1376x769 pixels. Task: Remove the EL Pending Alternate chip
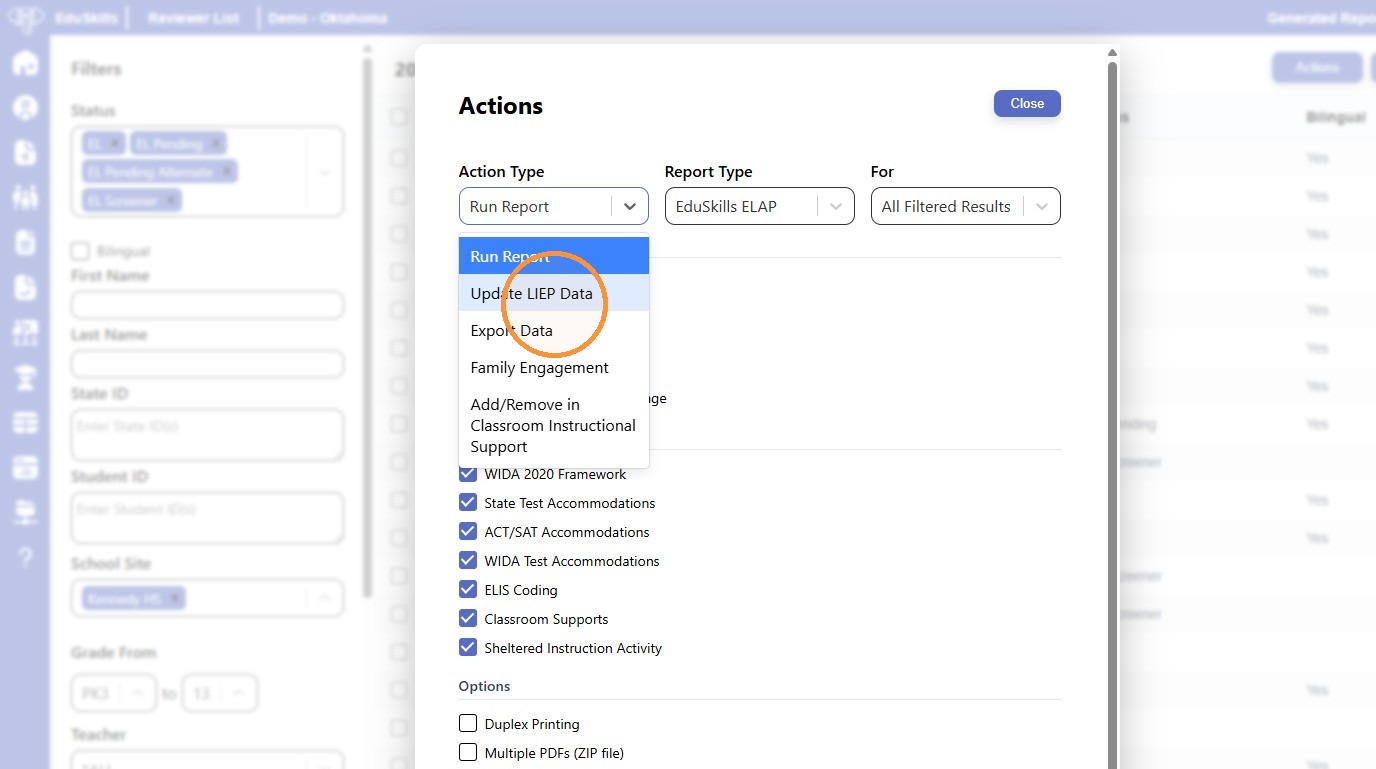(227, 172)
